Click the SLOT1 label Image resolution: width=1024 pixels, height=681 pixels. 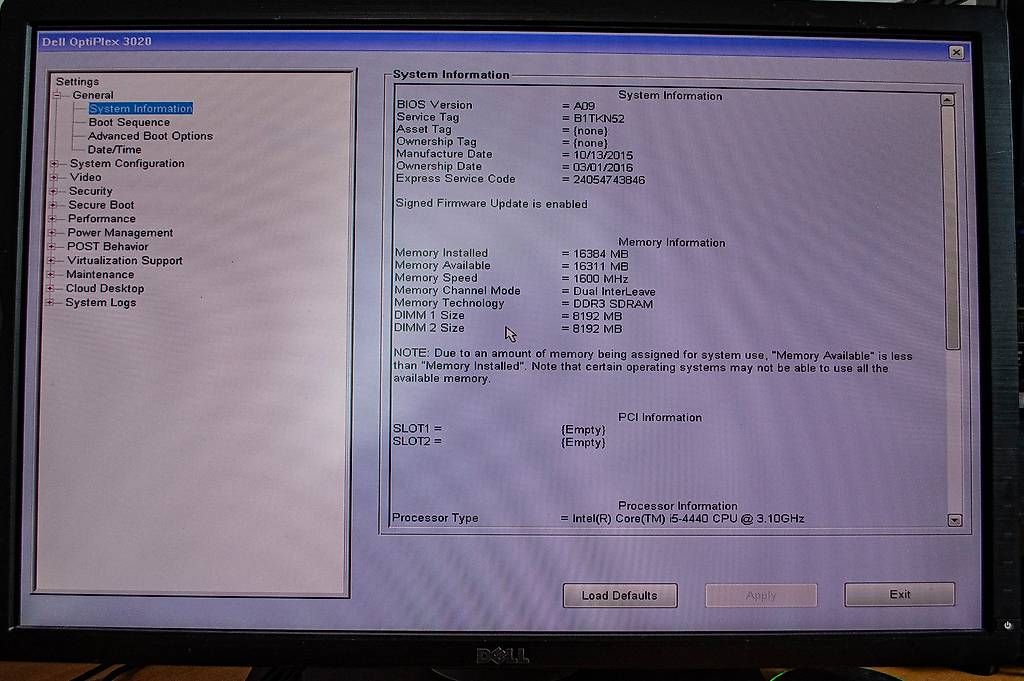[417, 428]
